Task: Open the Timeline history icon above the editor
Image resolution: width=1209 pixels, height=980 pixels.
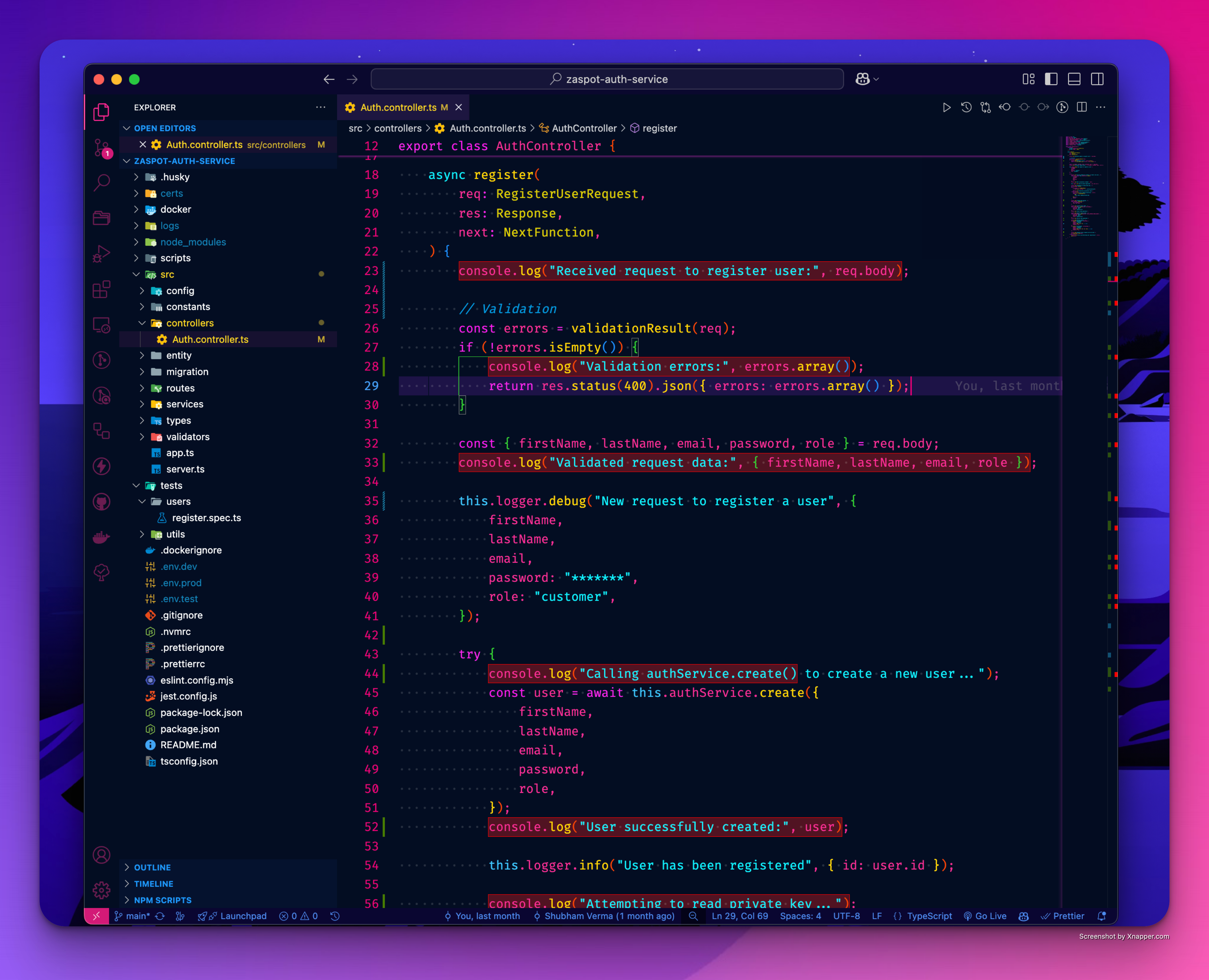Action: coord(966,107)
